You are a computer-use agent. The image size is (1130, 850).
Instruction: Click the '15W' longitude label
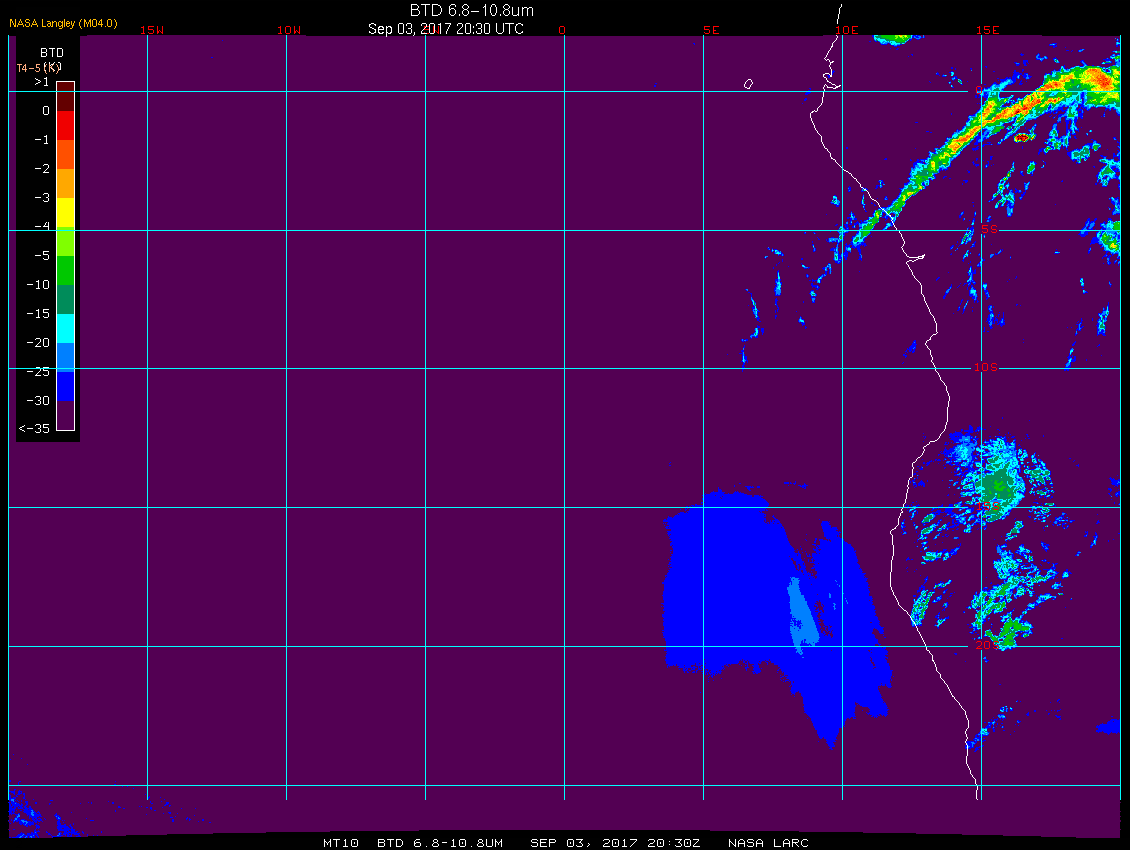tap(152, 30)
